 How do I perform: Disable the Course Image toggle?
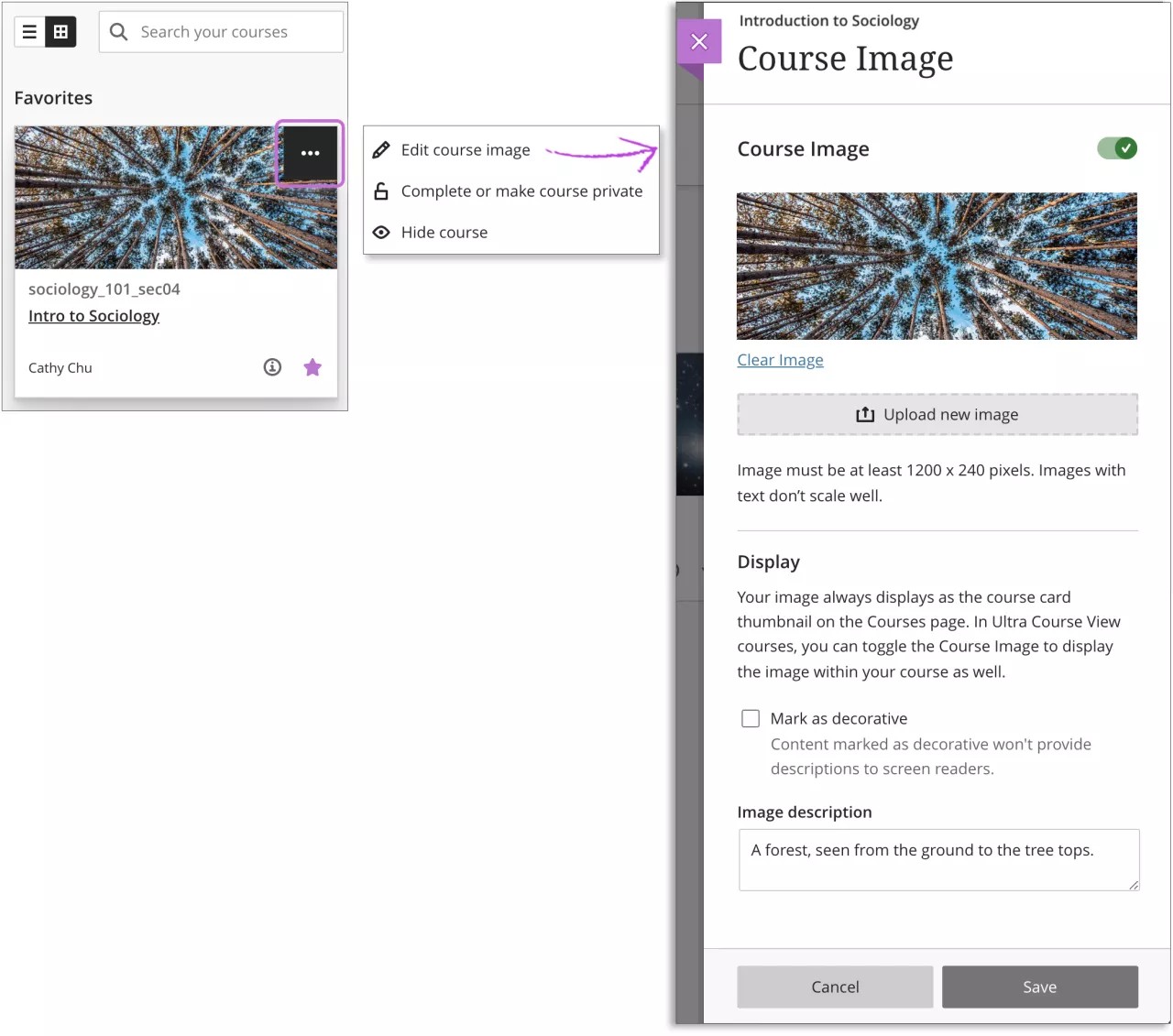point(1117,147)
